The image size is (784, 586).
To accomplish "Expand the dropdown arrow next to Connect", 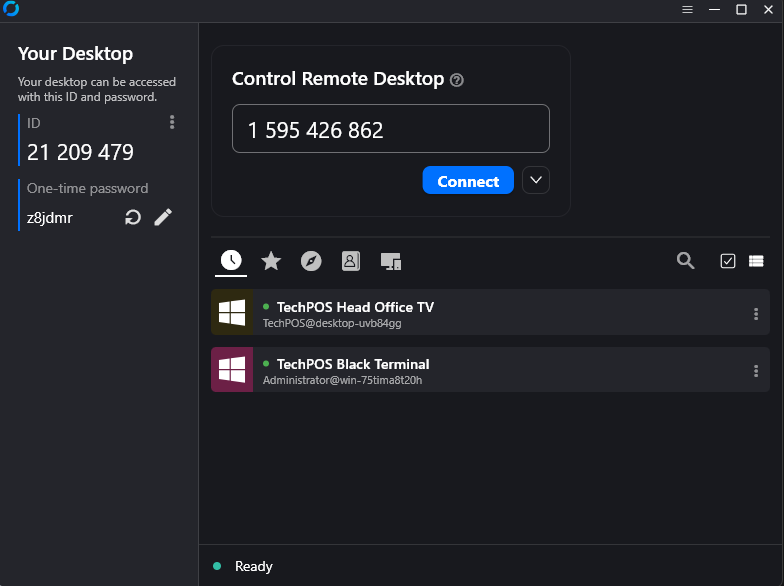I will click(x=536, y=180).
